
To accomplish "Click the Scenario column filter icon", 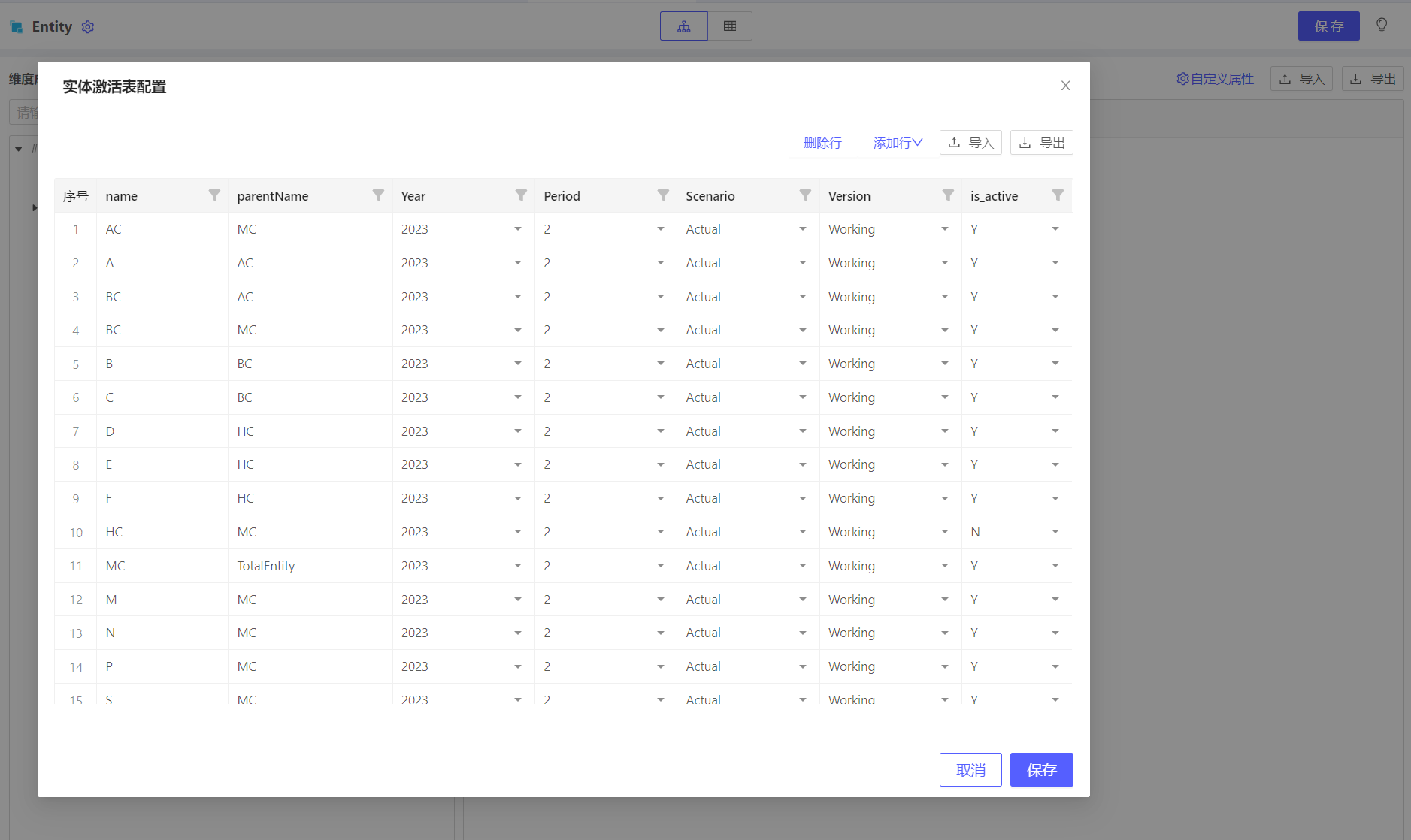I will tap(805, 195).
